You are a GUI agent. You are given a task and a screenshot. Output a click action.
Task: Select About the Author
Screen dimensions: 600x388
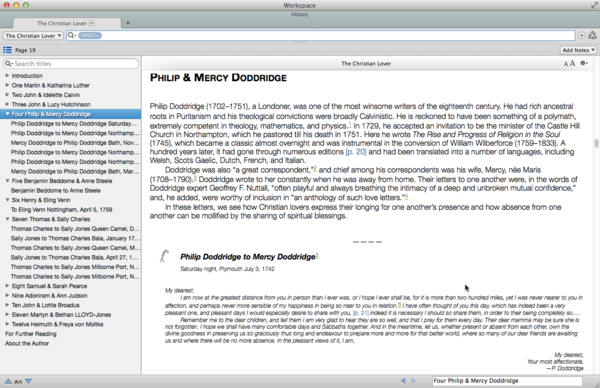click(x=27, y=343)
